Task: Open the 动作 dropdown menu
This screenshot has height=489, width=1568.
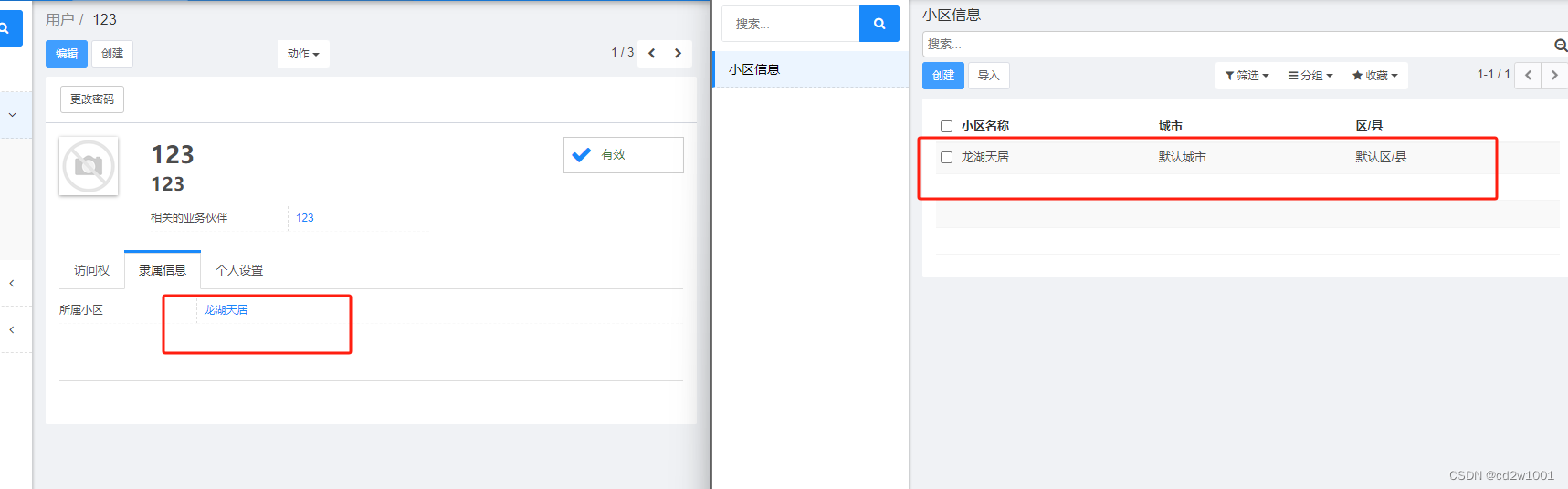Action: point(303,54)
